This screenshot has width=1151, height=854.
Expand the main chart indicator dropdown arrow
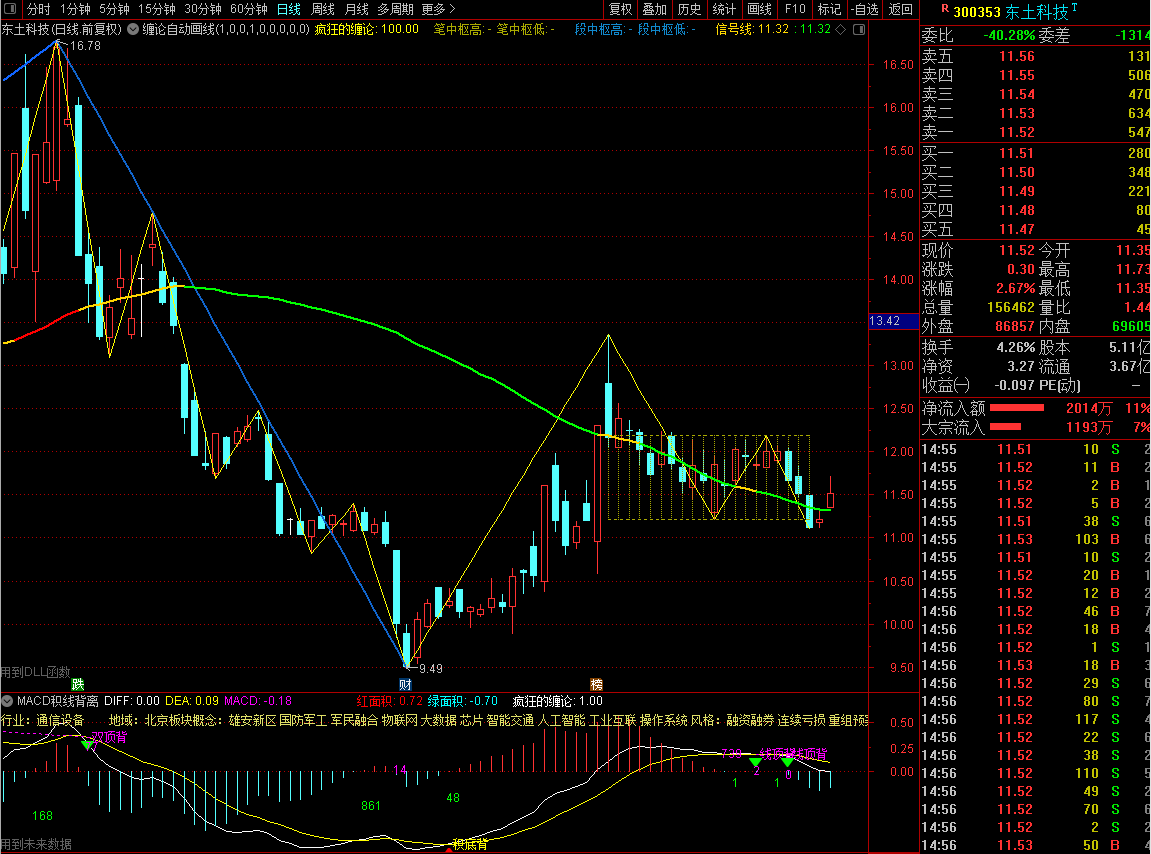133,29
